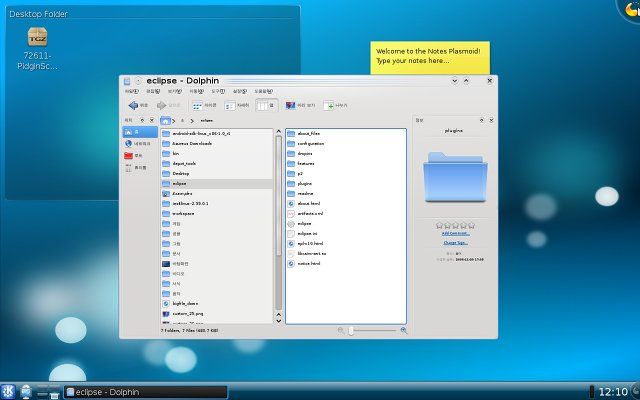Select the artifacts.xml file
Screen dimensions: 640x400
tap(305, 213)
